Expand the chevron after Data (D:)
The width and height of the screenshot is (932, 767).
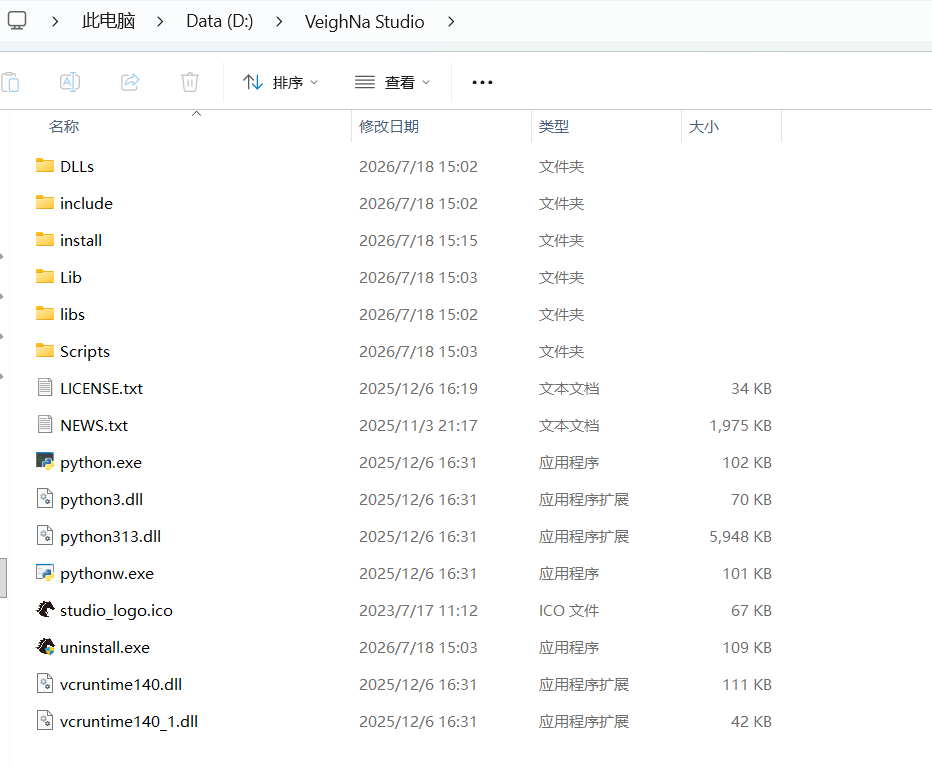(279, 21)
